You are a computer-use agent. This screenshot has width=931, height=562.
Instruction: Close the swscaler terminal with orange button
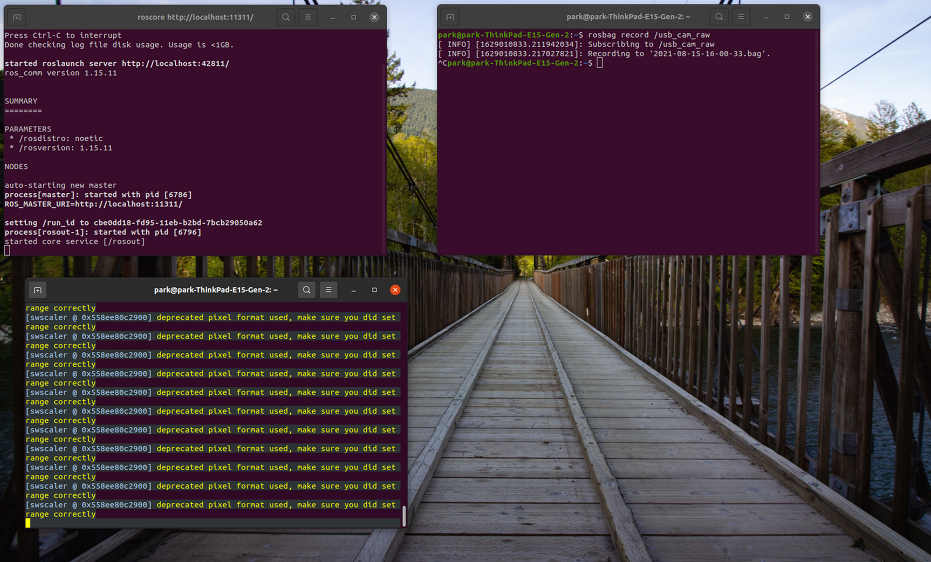tap(395, 290)
